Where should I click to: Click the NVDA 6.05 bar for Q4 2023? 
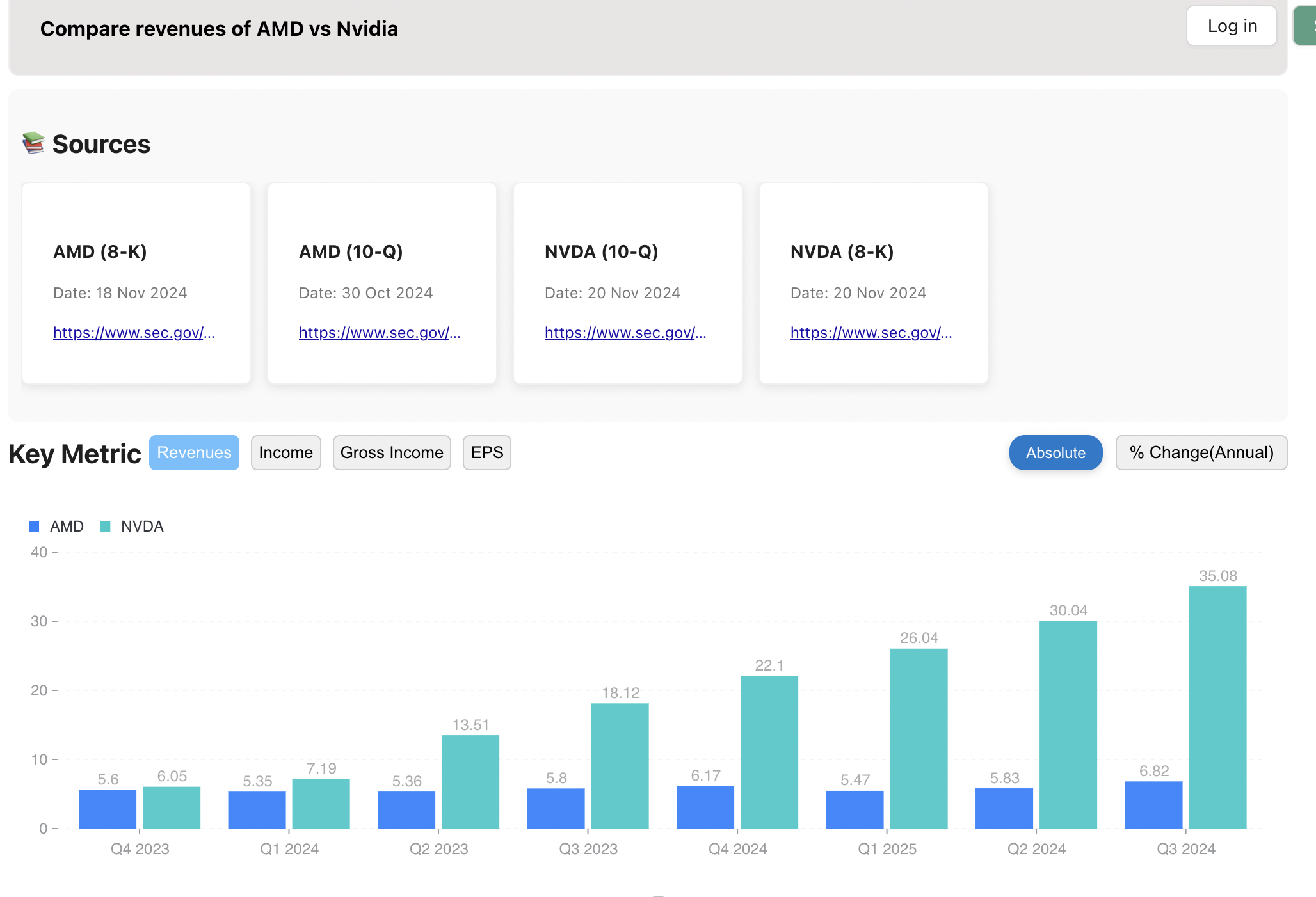(172, 807)
